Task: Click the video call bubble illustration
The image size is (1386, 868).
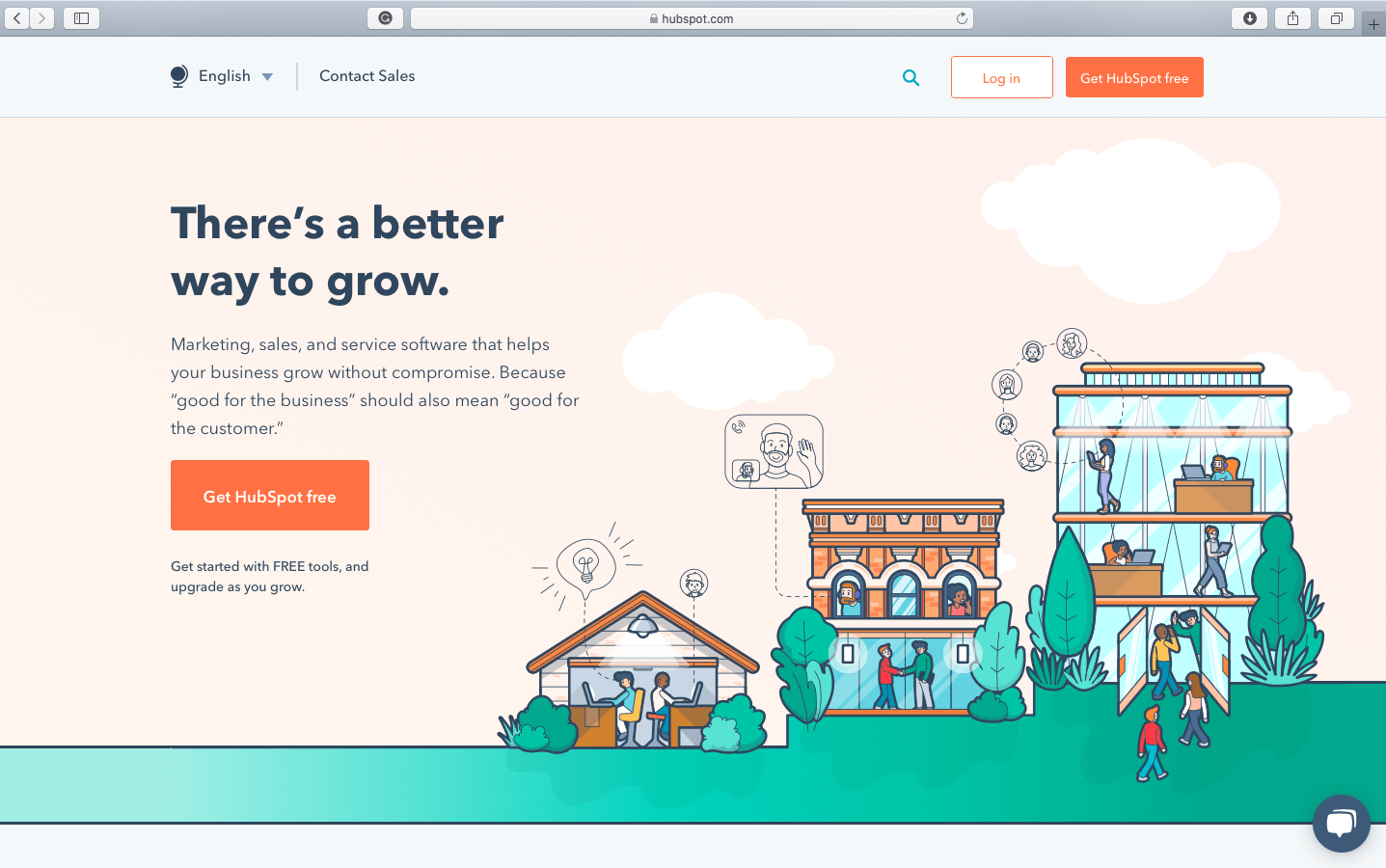Action: (774, 451)
